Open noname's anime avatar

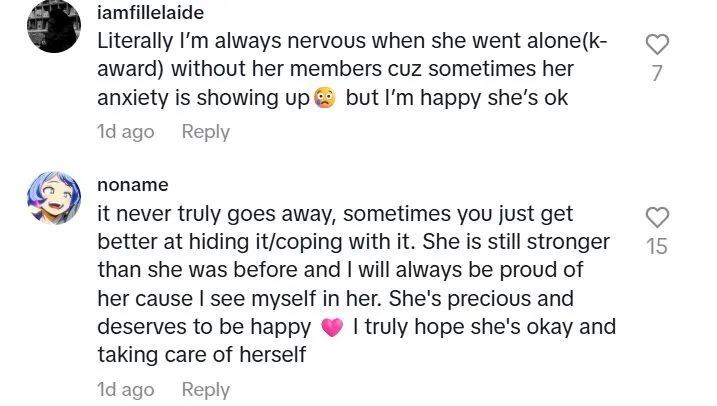coord(52,198)
